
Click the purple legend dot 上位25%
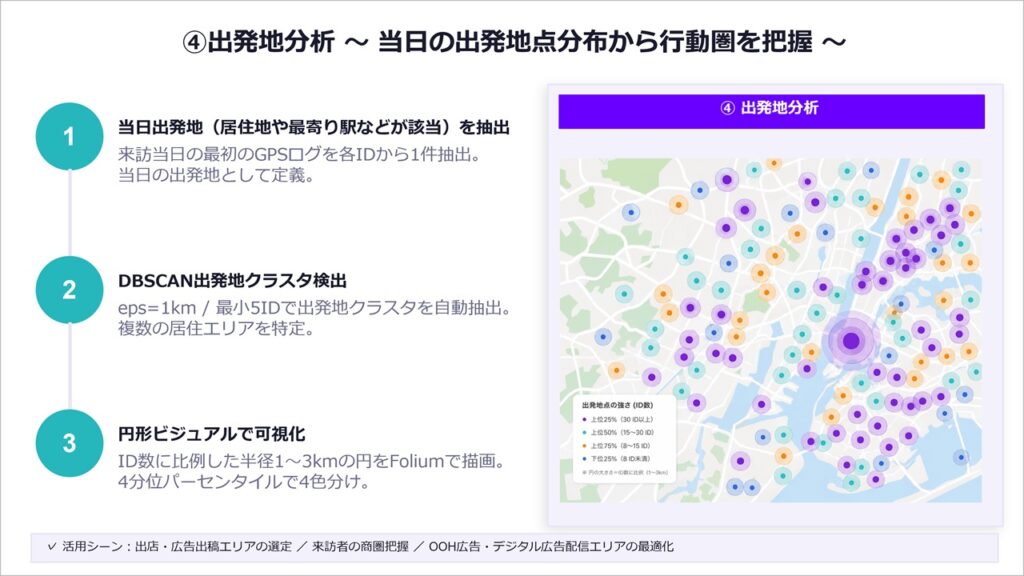584,419
